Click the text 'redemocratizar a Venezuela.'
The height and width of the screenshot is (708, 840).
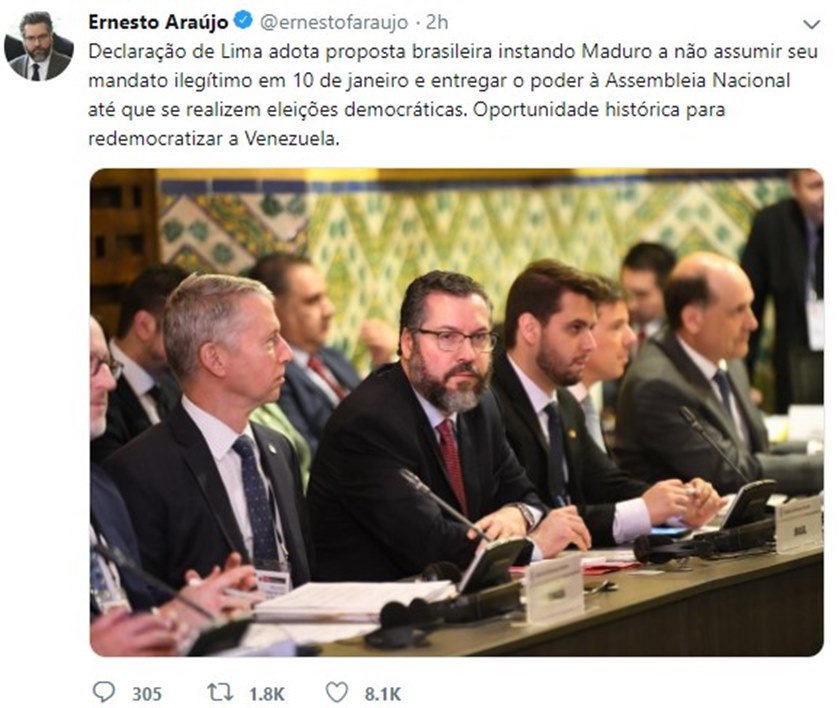click(x=214, y=139)
